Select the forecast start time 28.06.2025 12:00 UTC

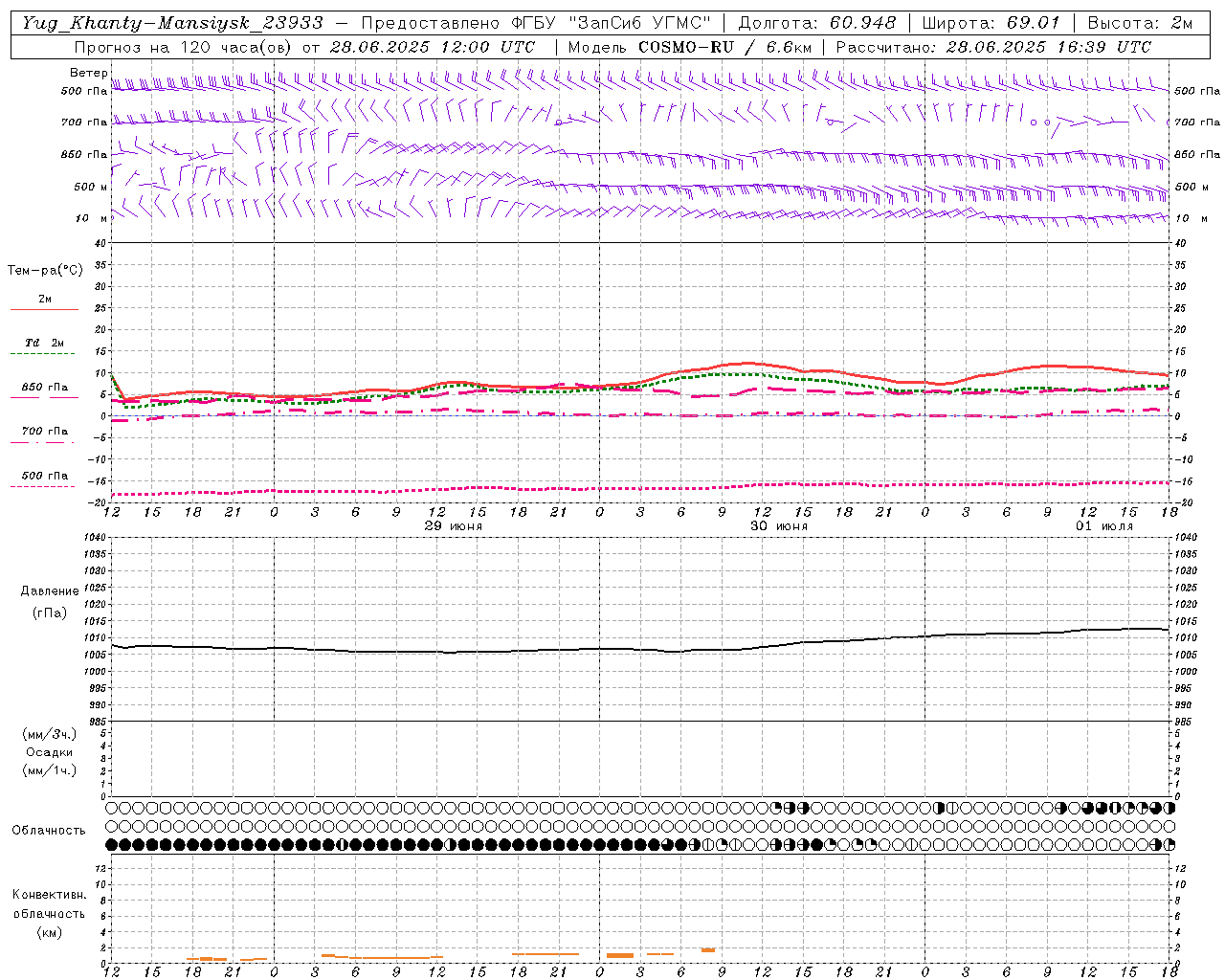(x=433, y=47)
